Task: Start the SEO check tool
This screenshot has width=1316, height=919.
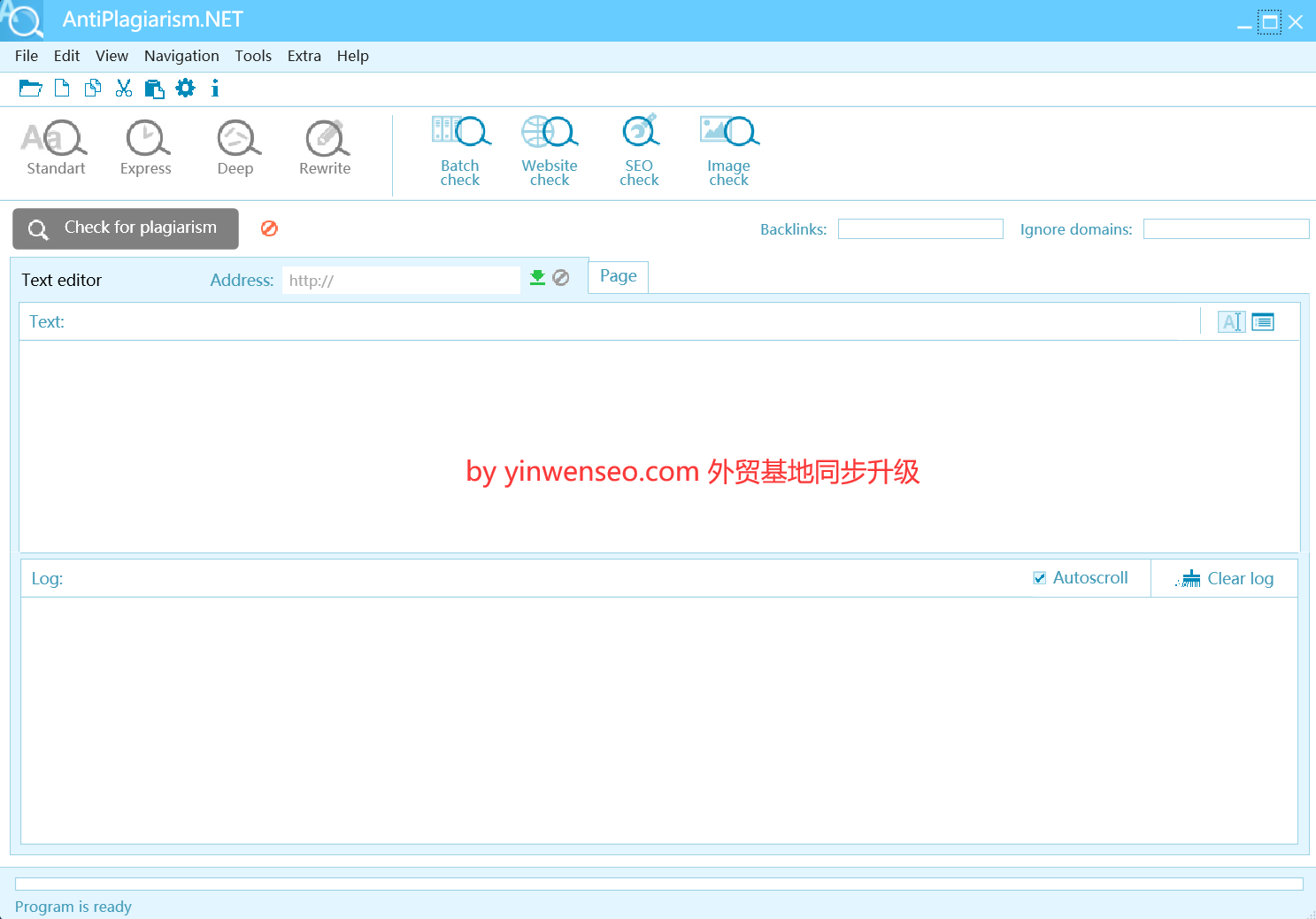Action: [639, 151]
